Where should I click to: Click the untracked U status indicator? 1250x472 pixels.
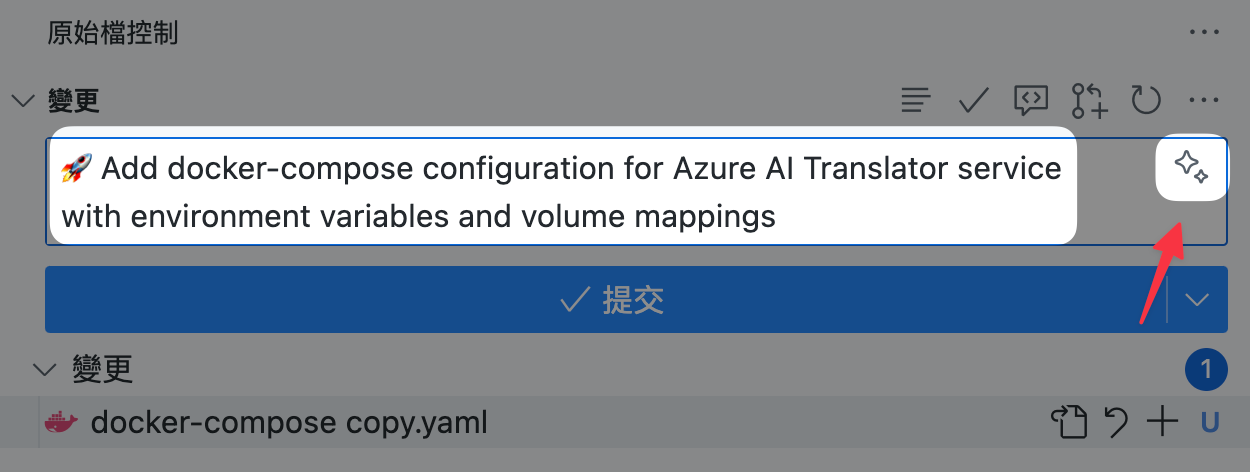point(1210,423)
